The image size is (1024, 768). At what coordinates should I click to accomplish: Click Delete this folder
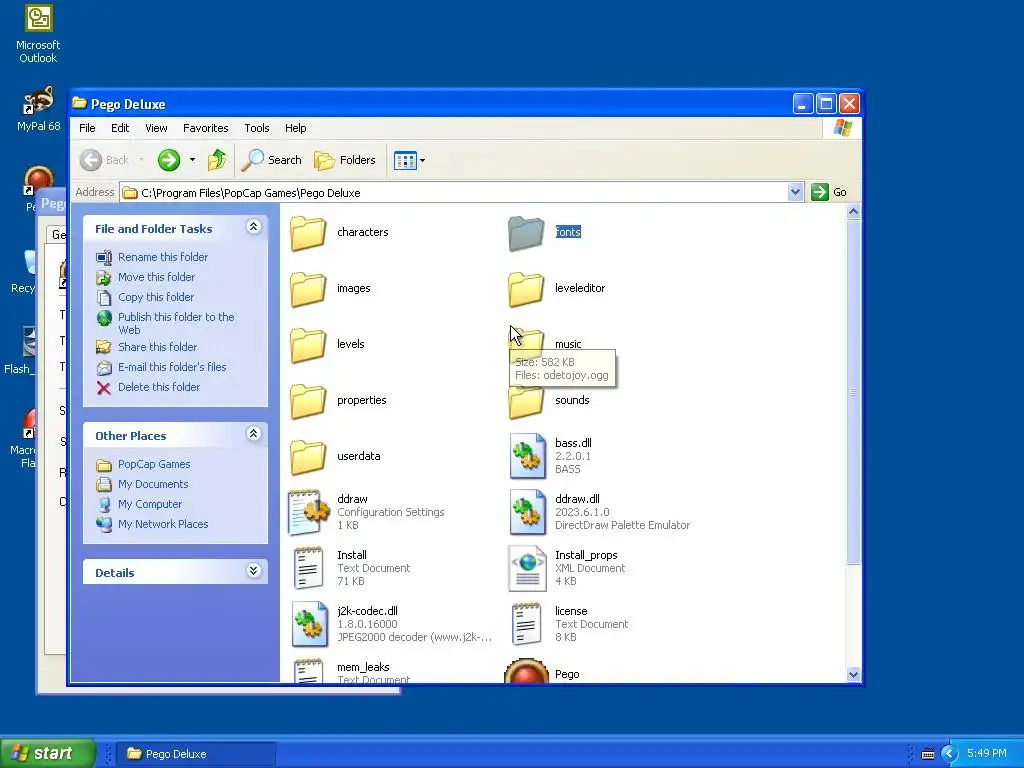159,387
